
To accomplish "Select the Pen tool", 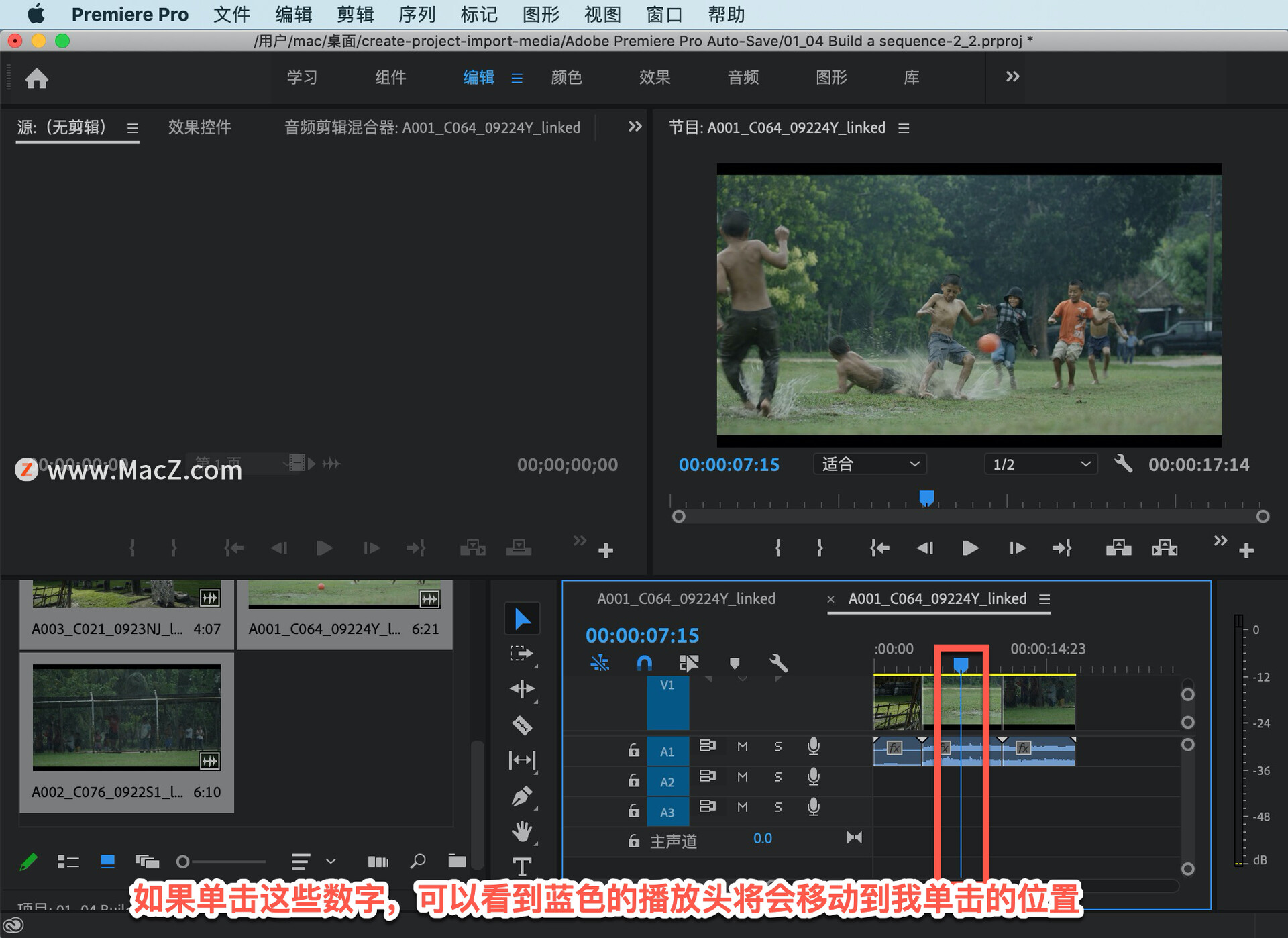I will [x=522, y=796].
